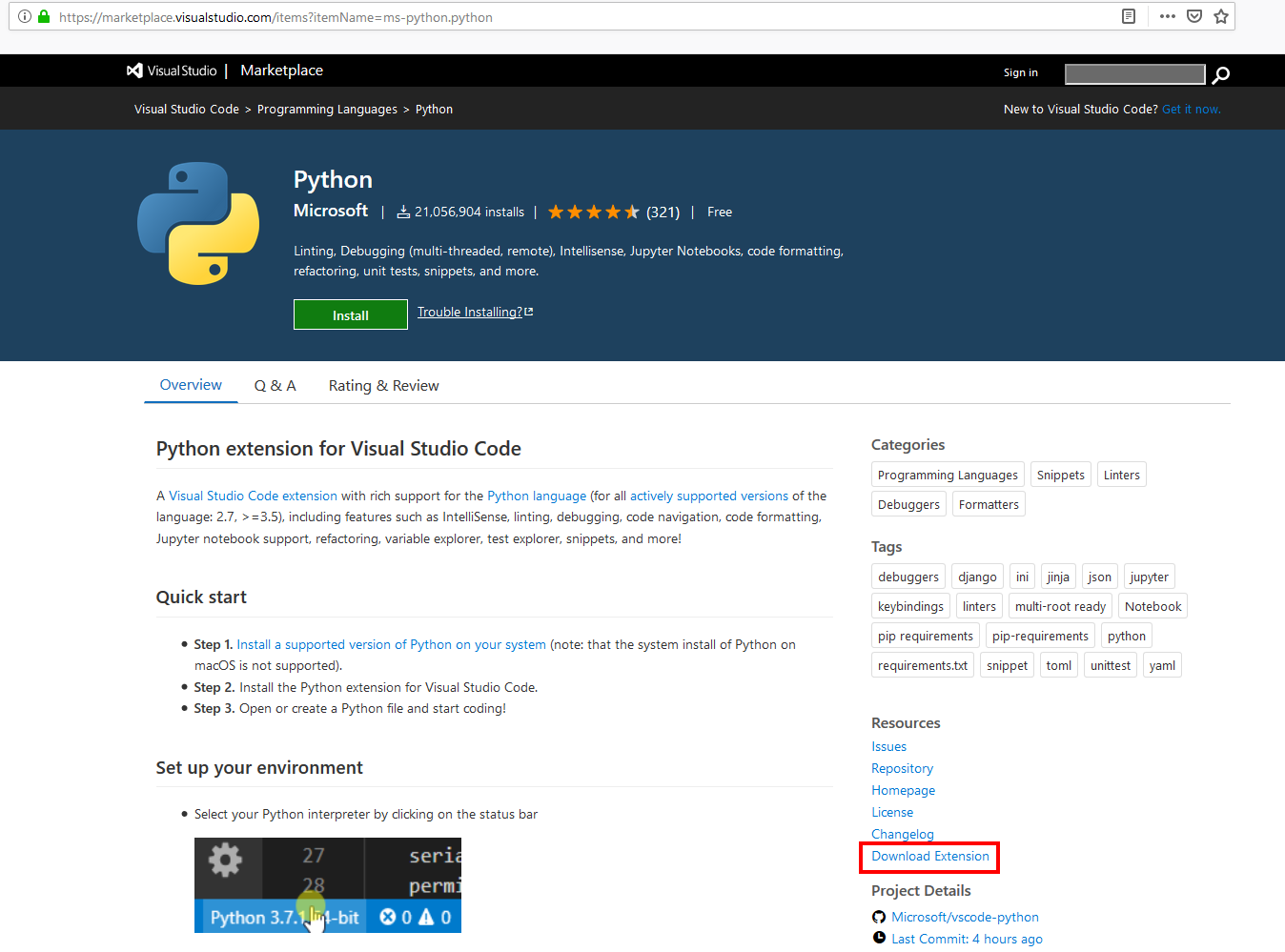
Task: Click the site information icon
Action: tap(25, 16)
